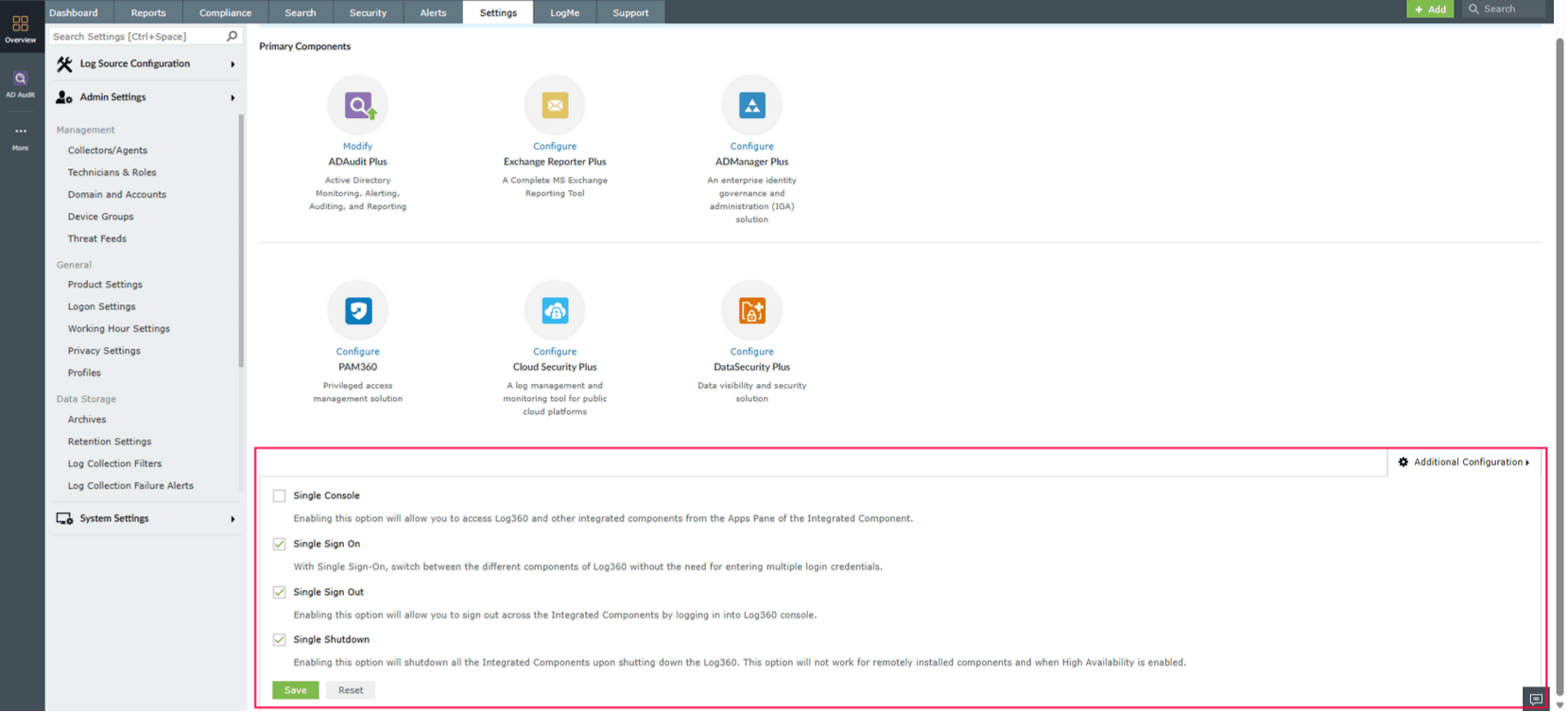Click Configure link for DataSecurity Plus

coord(752,352)
